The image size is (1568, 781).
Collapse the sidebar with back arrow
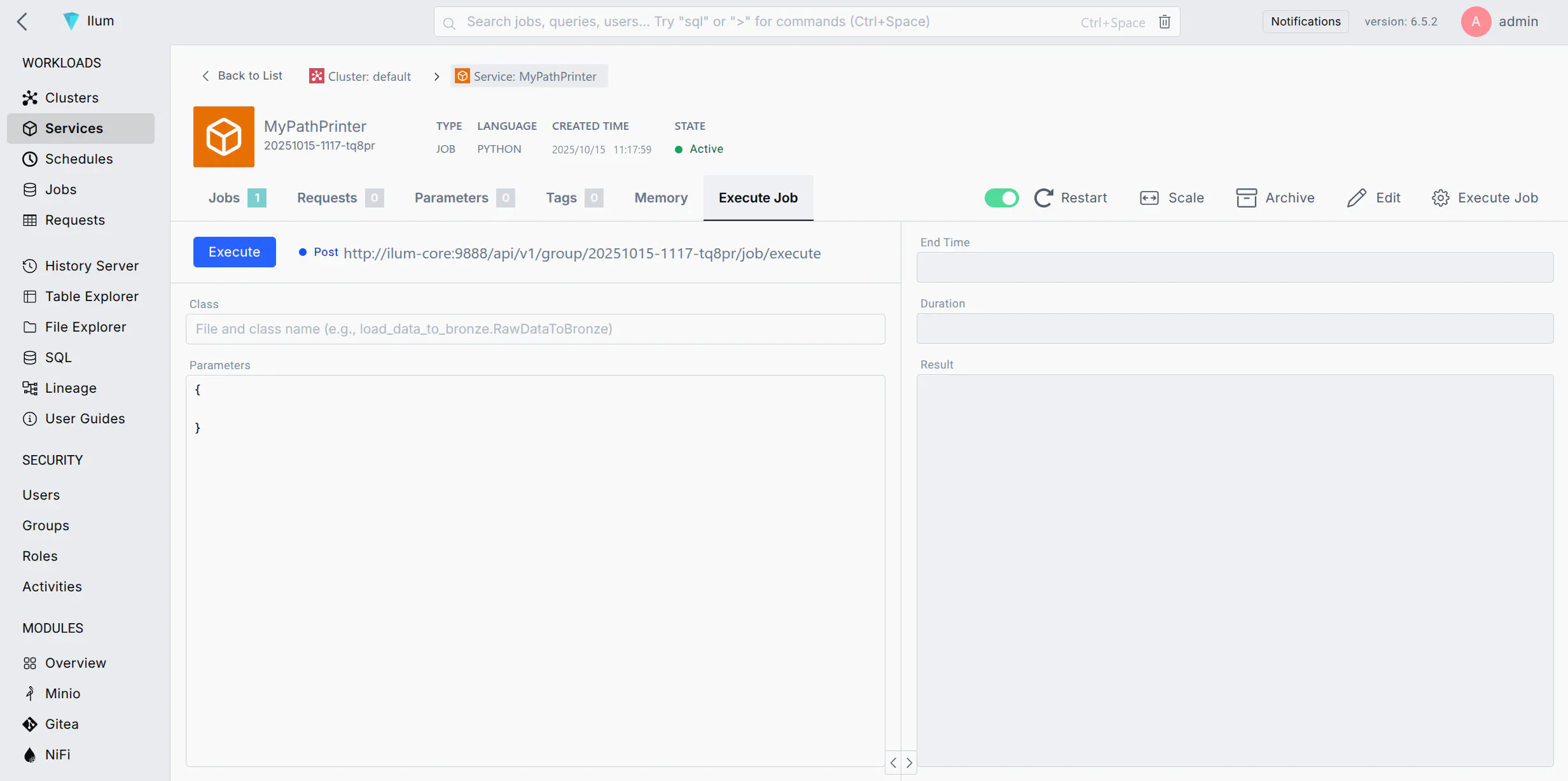22,22
